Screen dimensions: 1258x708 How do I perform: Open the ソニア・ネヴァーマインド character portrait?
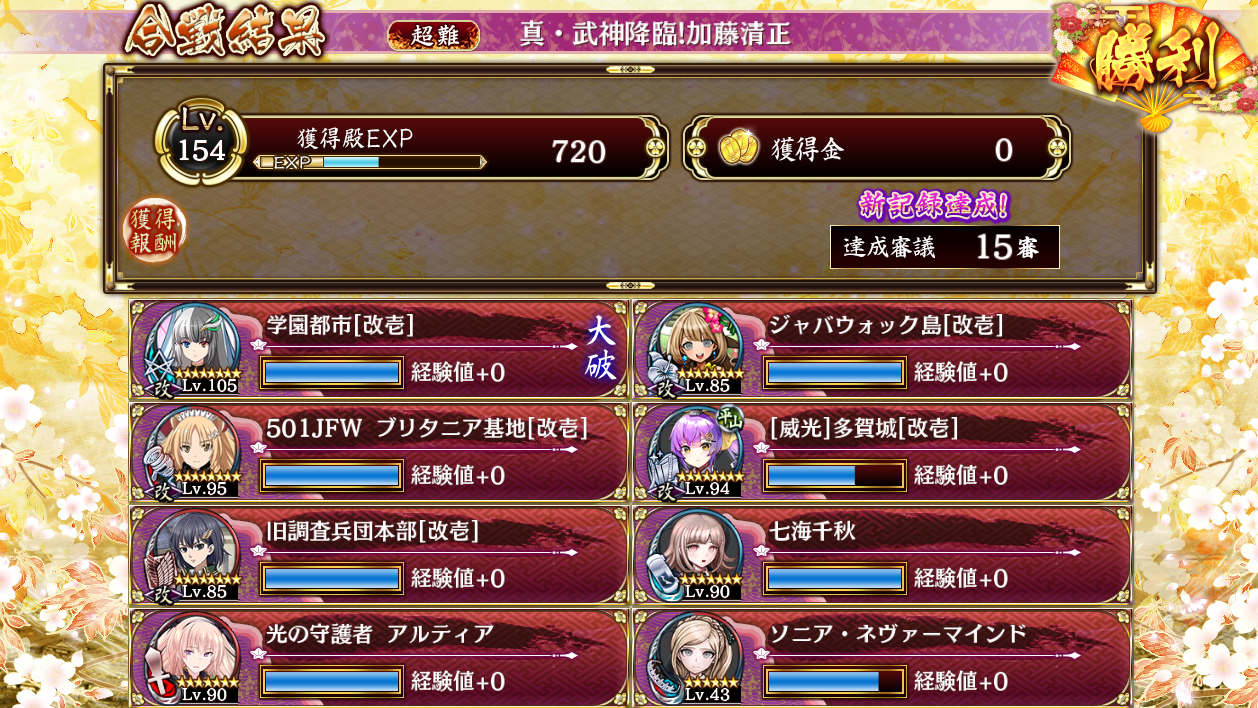point(696,657)
